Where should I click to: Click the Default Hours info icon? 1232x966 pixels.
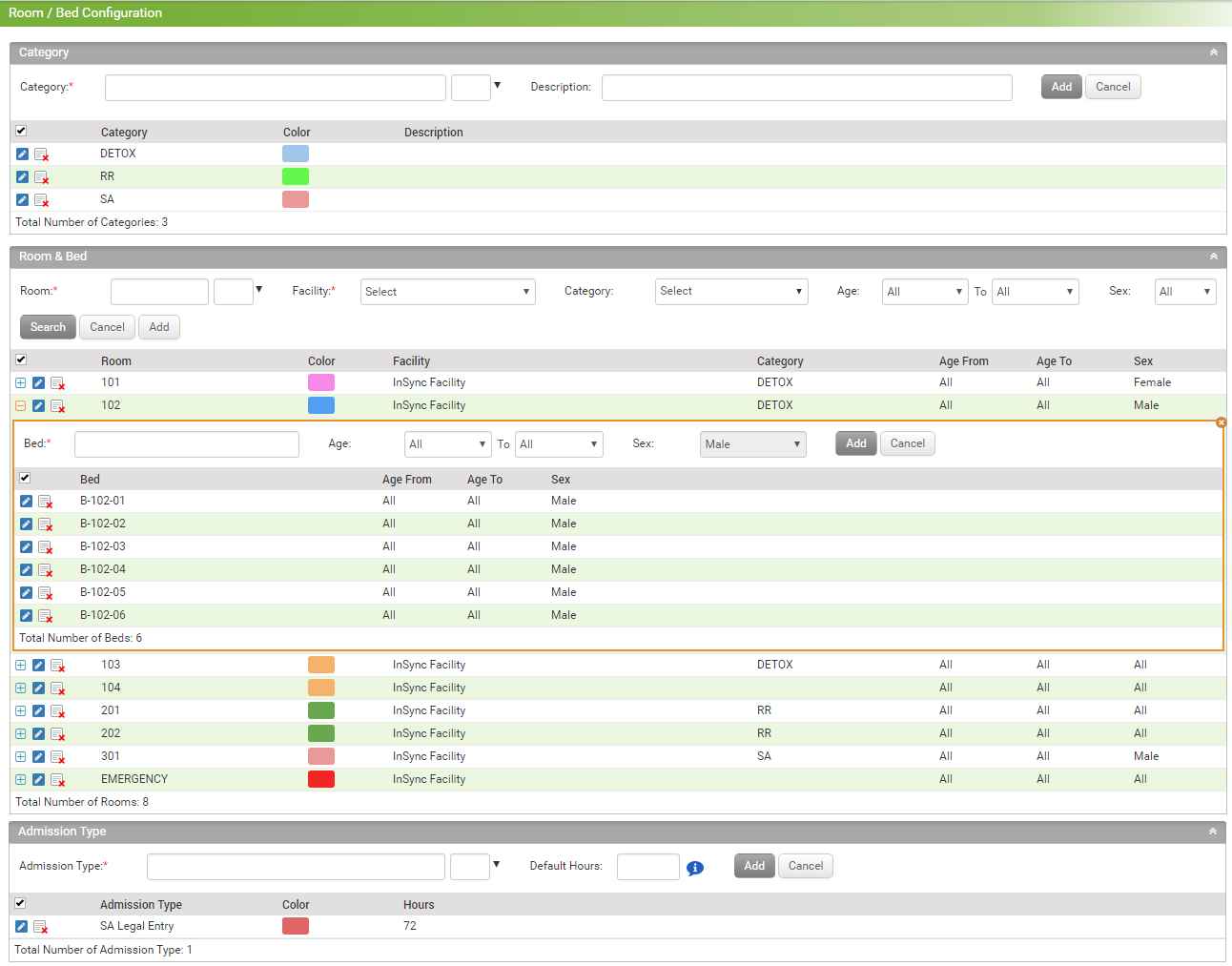(x=695, y=868)
